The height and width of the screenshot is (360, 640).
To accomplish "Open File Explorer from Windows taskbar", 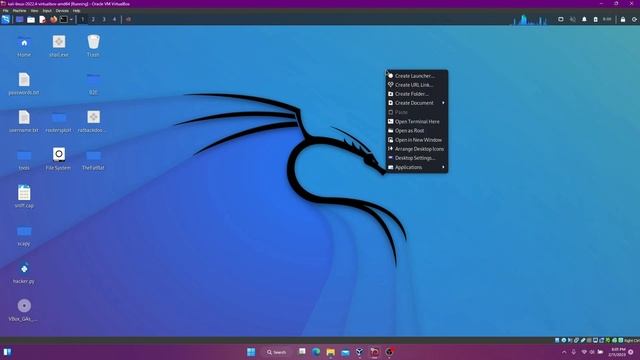I will [331, 352].
